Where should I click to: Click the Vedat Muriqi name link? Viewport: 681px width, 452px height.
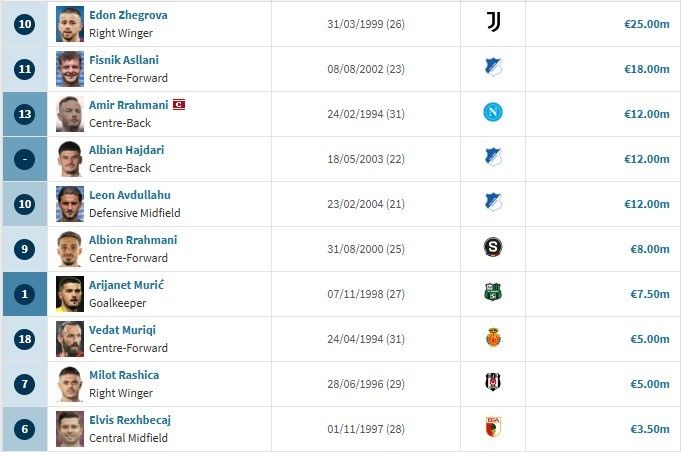point(122,330)
